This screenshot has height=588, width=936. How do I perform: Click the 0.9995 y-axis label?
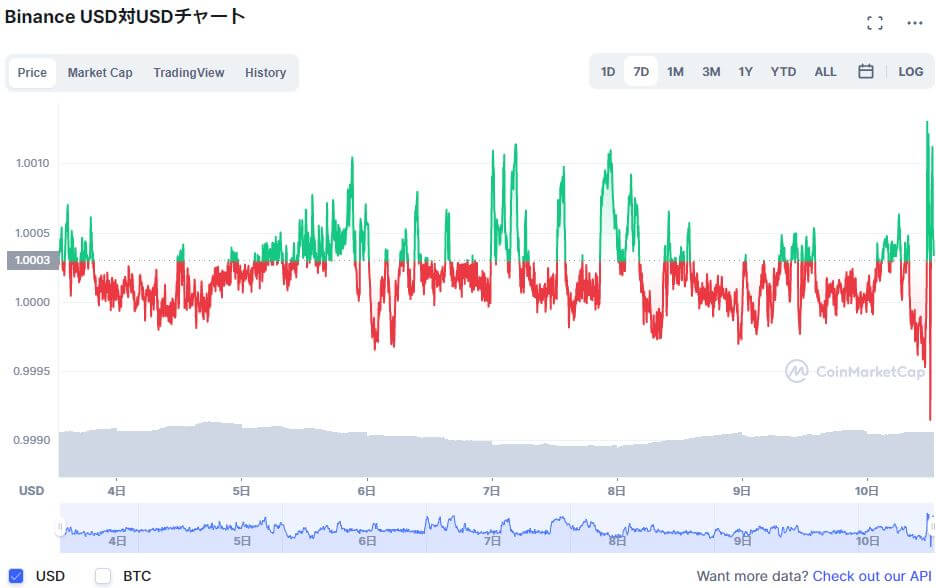pos(32,371)
